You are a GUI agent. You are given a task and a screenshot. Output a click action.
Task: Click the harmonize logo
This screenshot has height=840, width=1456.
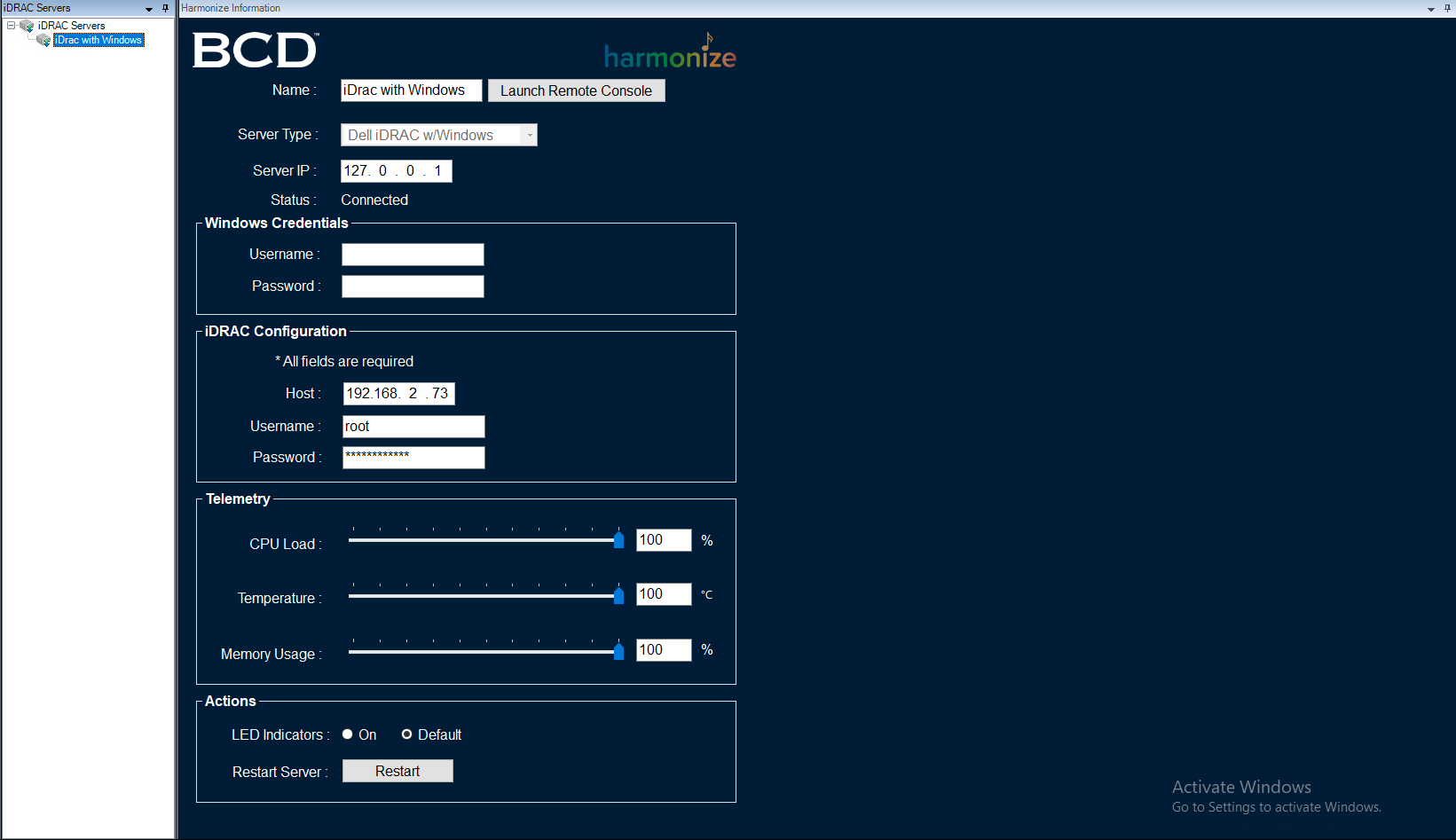coord(671,51)
